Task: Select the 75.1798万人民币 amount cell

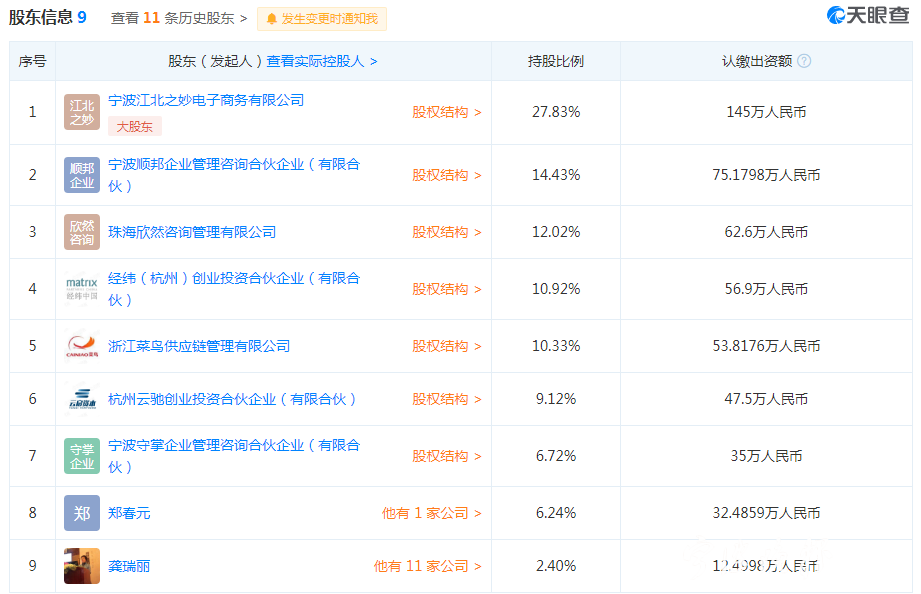Action: pos(766,175)
